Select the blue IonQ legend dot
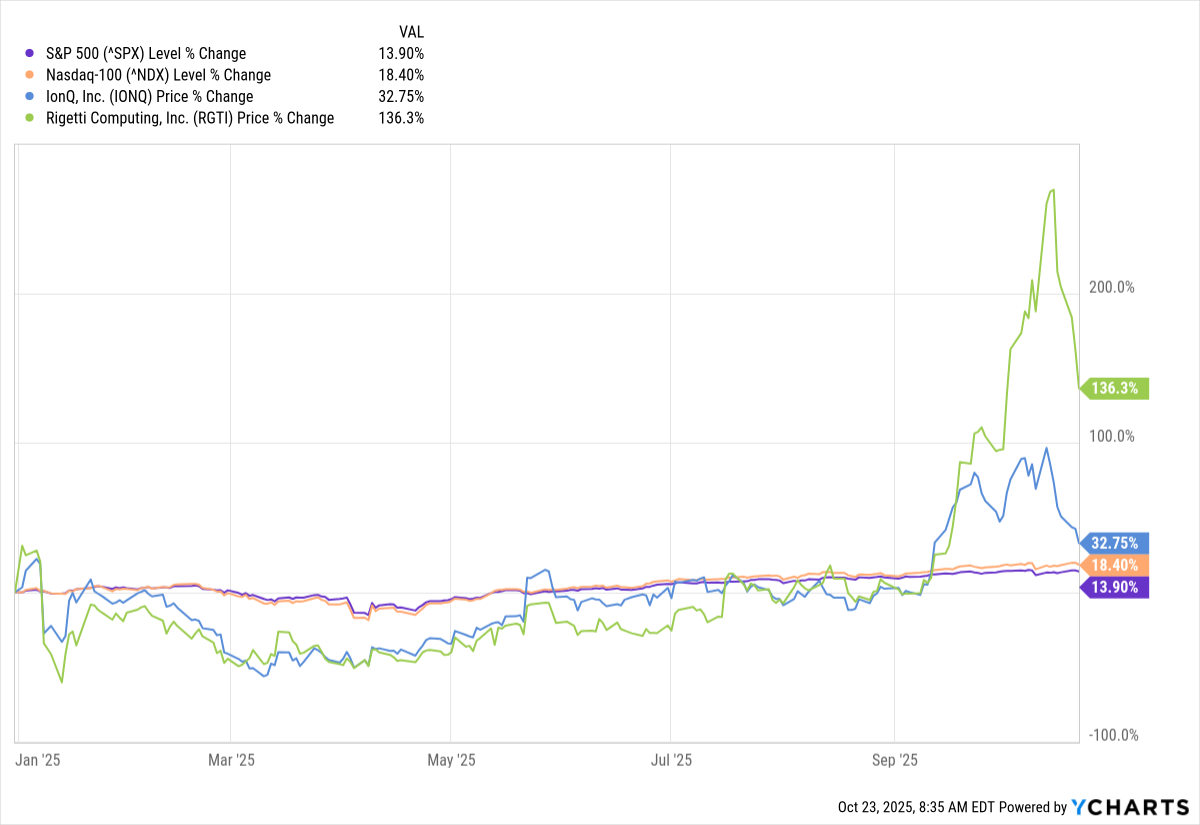 point(28,97)
